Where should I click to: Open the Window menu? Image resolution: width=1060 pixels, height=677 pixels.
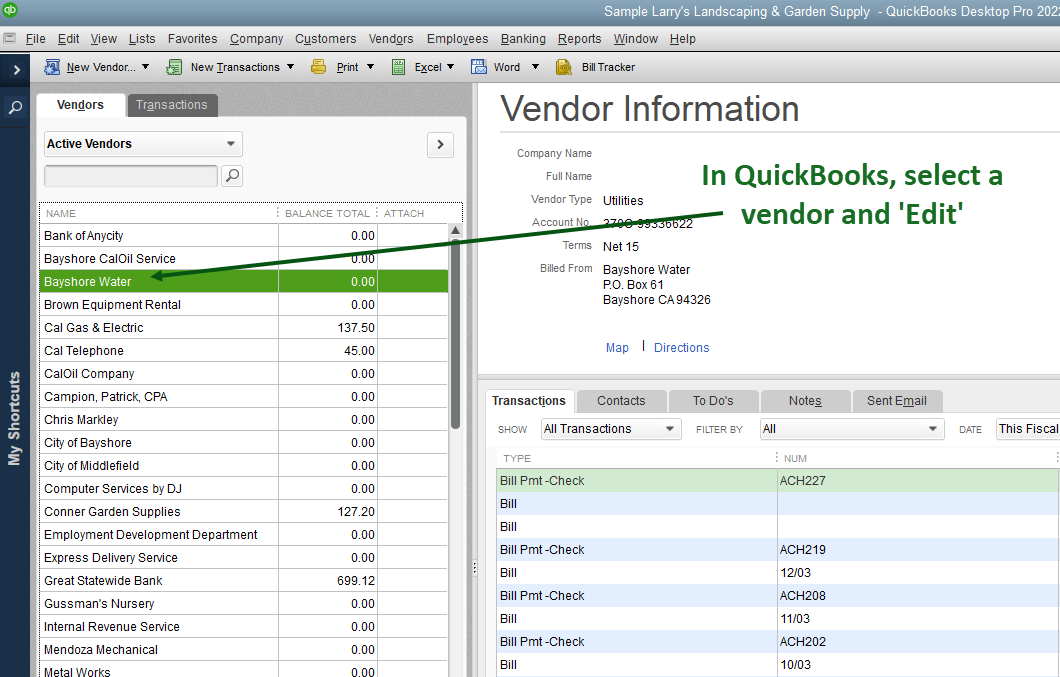coord(635,39)
